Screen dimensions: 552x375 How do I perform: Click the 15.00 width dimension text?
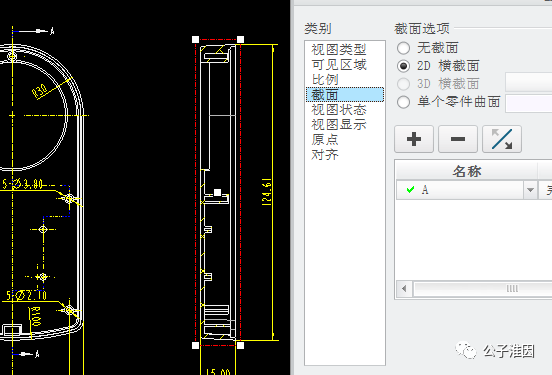point(218,372)
